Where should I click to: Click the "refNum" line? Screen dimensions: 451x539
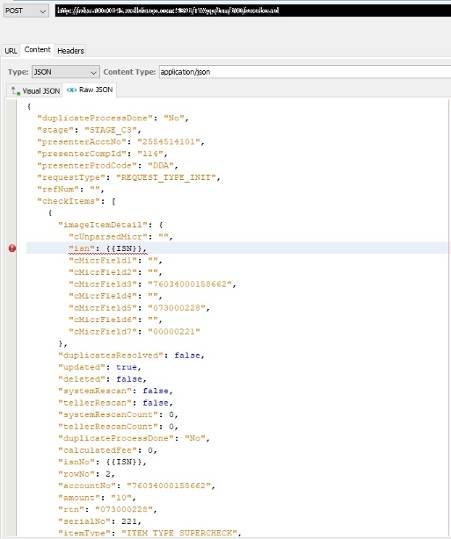70,189
